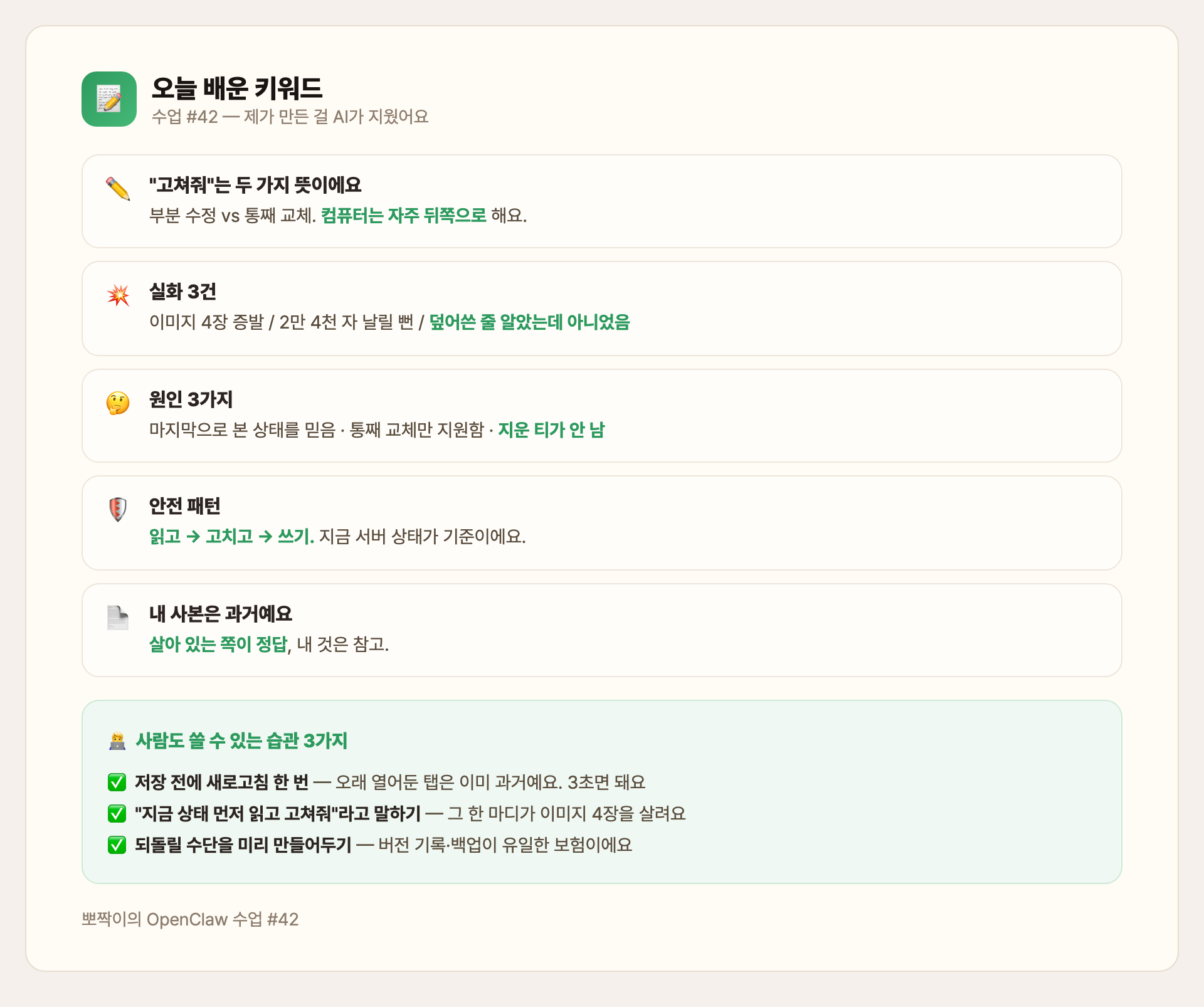
Task: Click the person emoji before 사람도 쓸 수 있는 습관 3가지
Action: point(117,741)
